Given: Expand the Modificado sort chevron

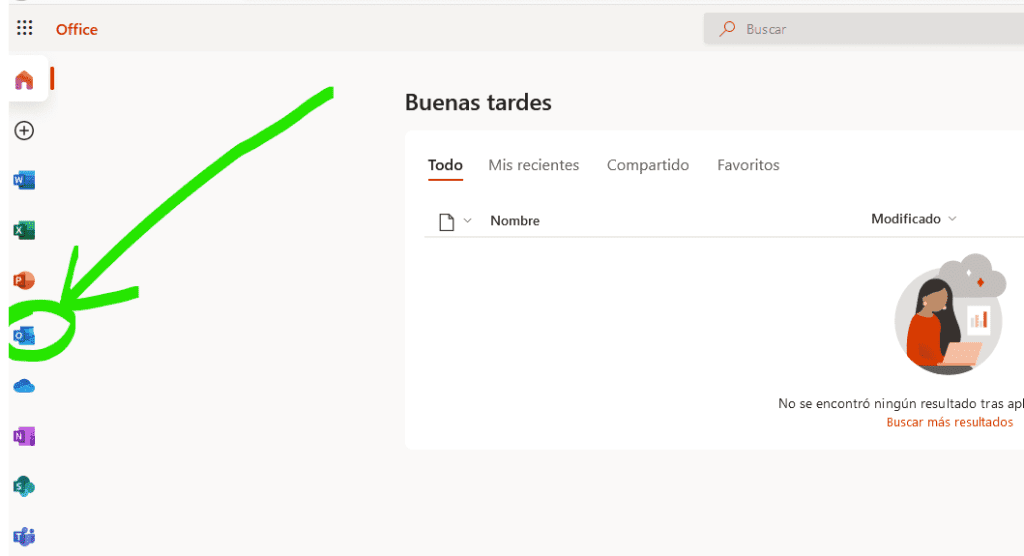Looking at the screenshot, I should pos(952,219).
